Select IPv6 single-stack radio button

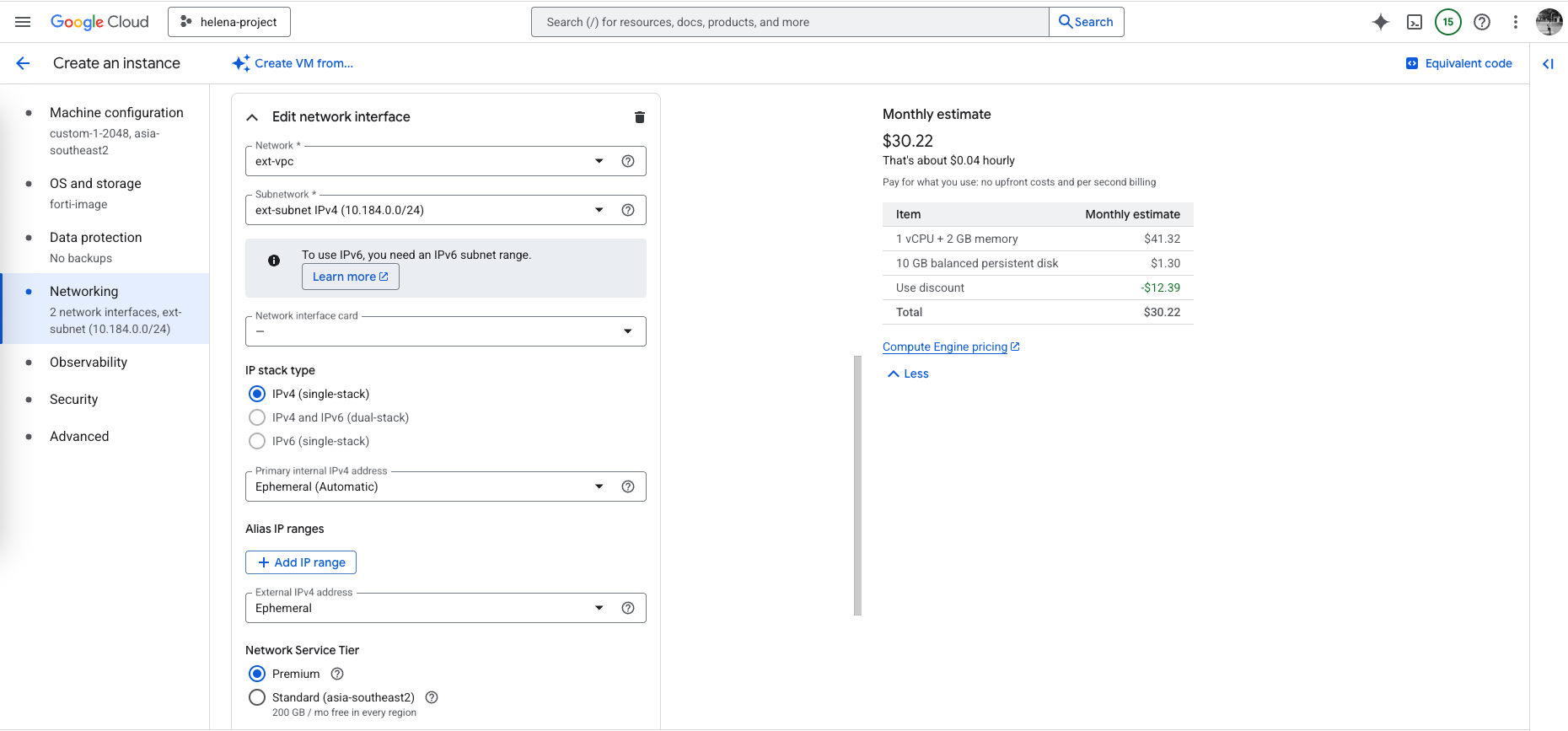[x=257, y=441]
